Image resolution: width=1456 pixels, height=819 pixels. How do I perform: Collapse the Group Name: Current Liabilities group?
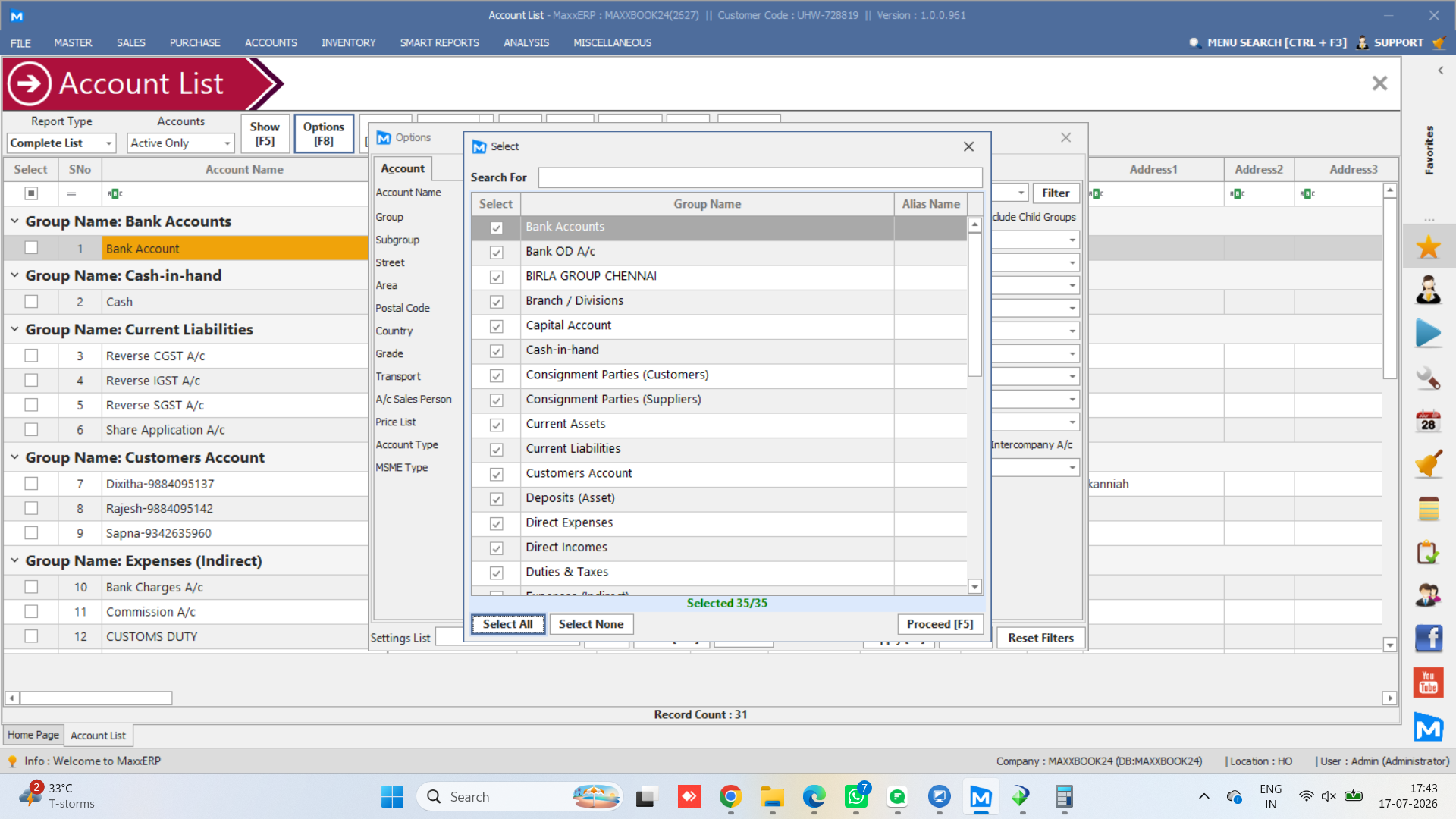coord(14,328)
